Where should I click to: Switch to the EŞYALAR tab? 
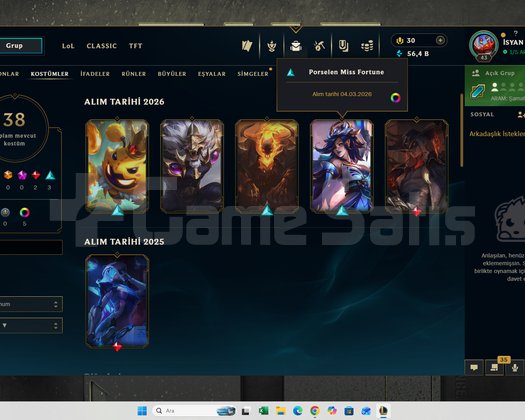point(212,74)
